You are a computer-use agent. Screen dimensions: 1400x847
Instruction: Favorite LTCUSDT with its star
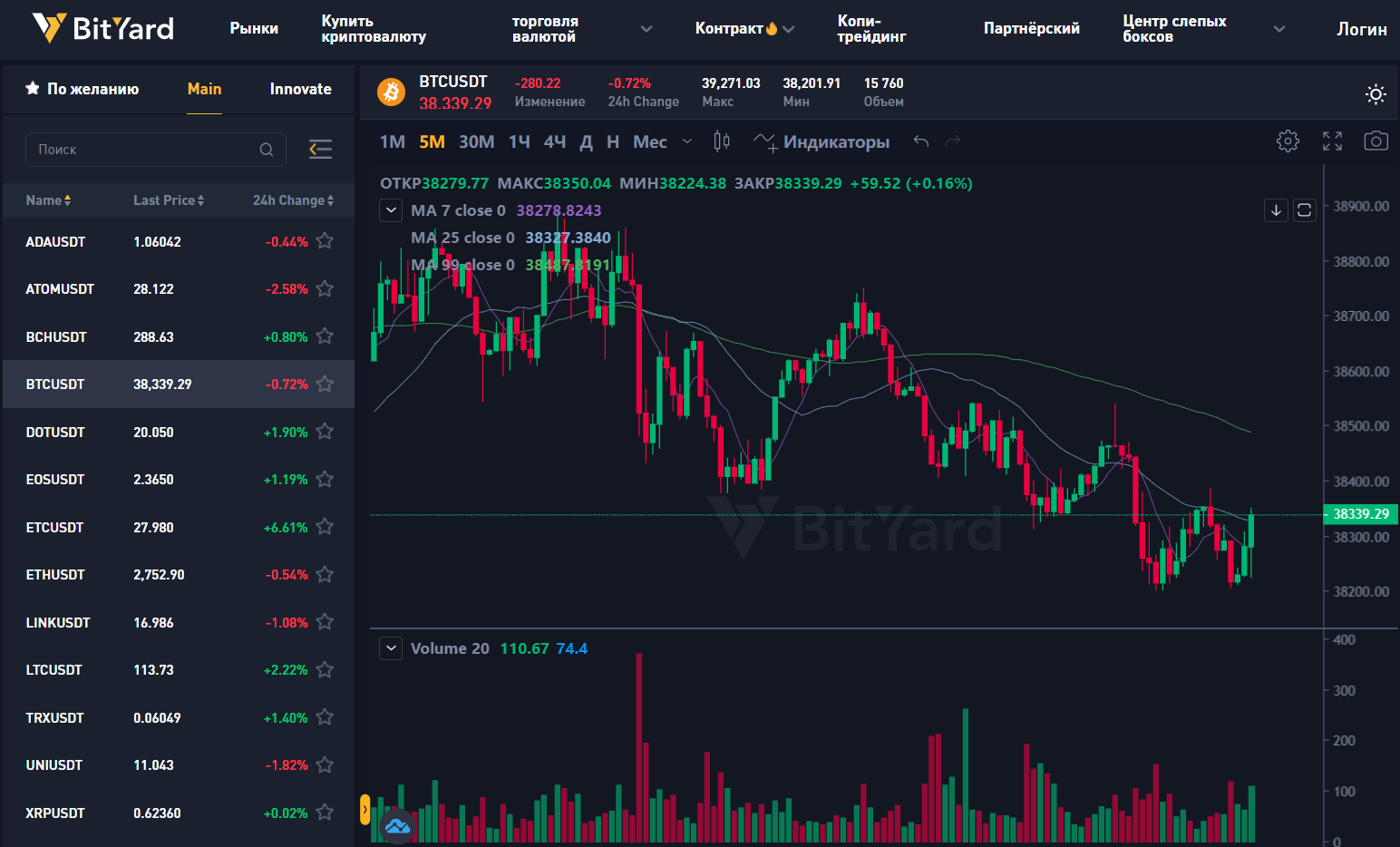(x=325, y=670)
